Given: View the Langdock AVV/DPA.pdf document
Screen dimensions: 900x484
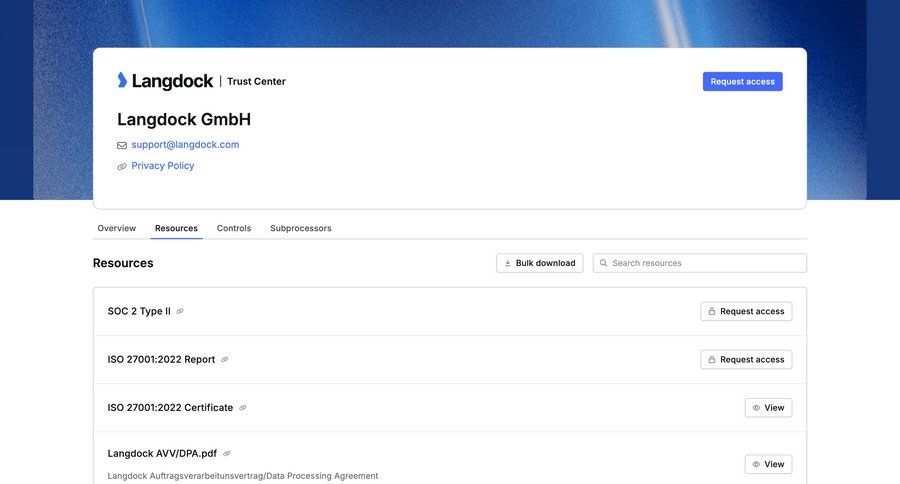Looking at the screenshot, I should 769,464.
